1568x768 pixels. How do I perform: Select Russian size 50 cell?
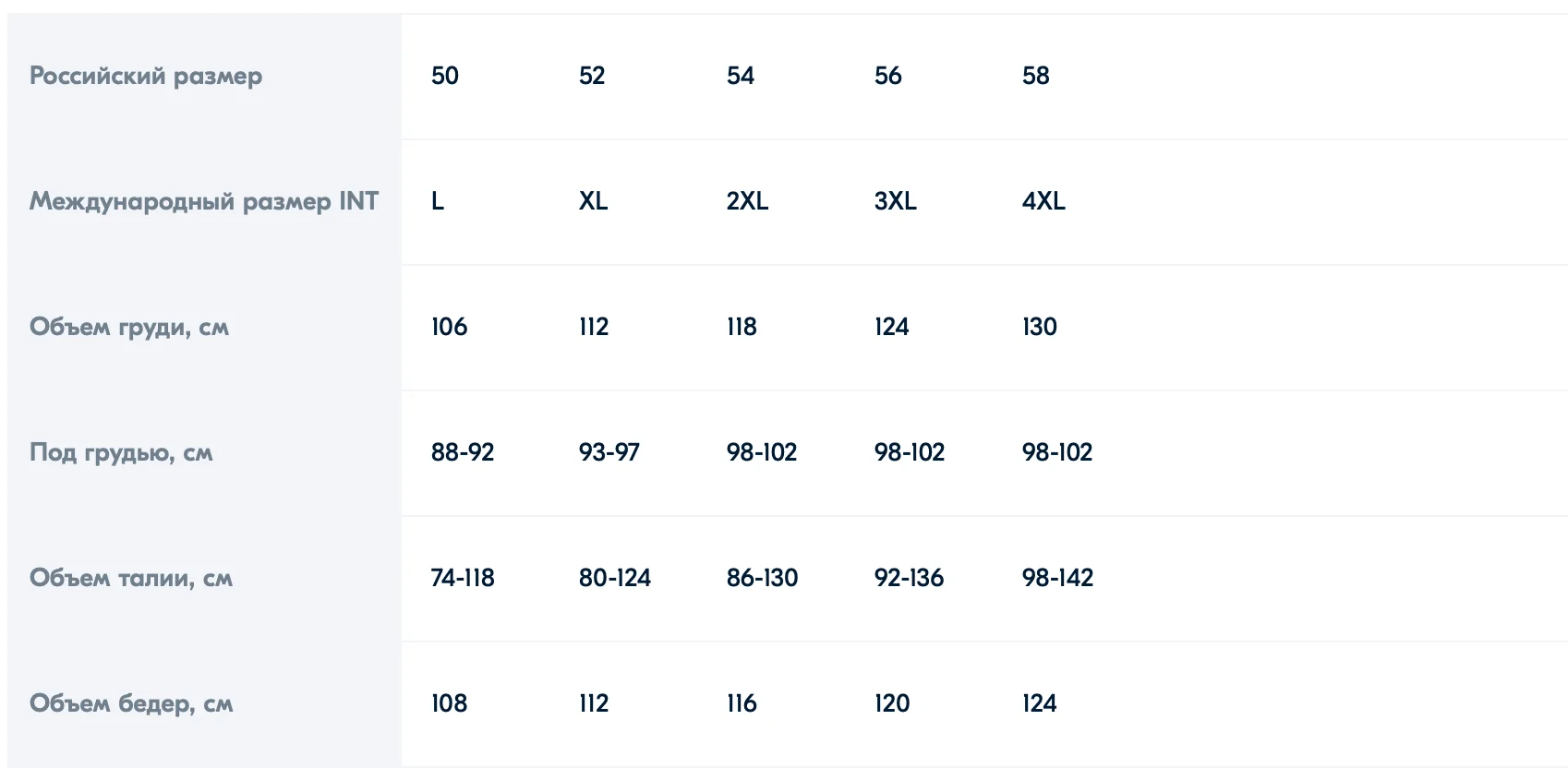(445, 76)
